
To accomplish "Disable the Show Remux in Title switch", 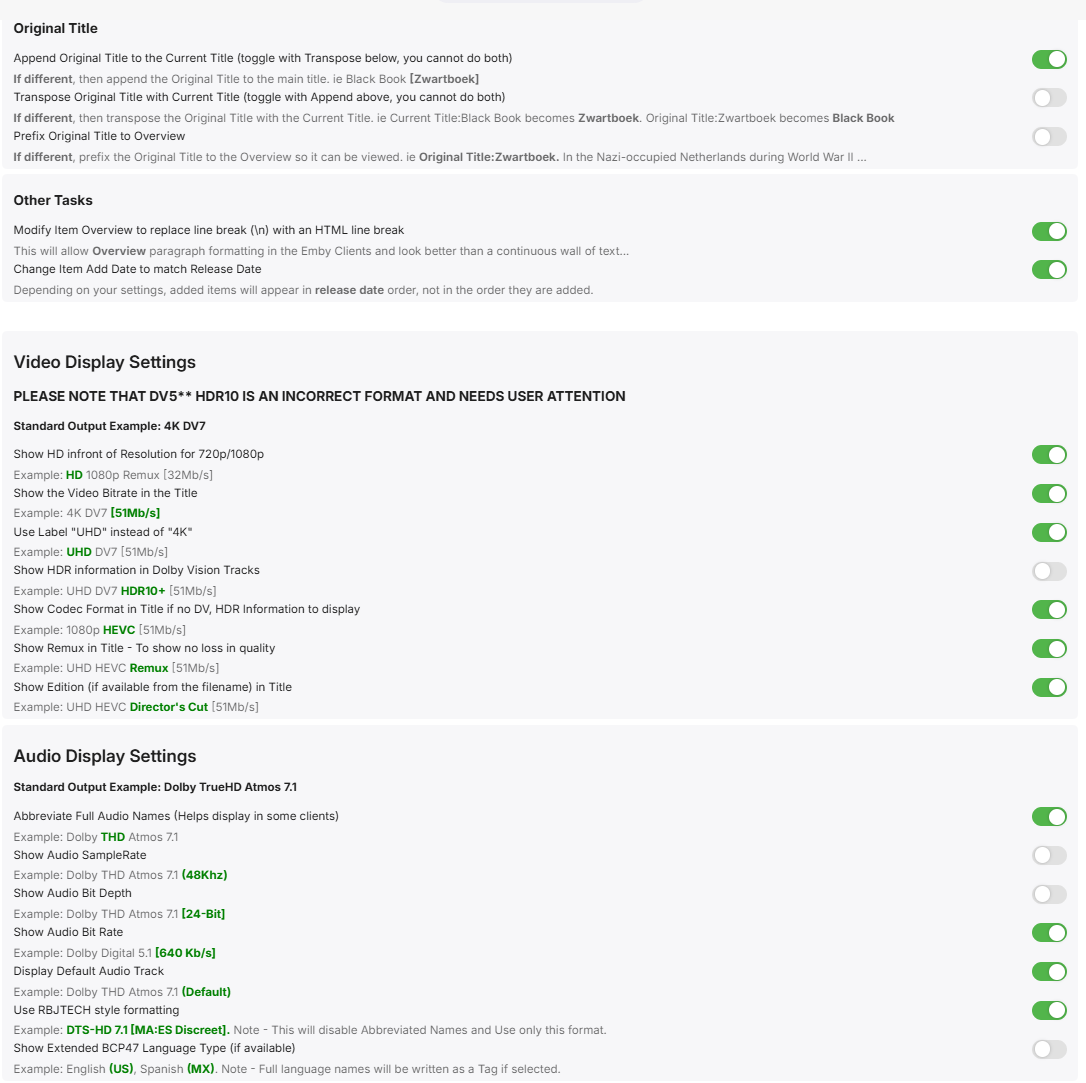I will tap(1049, 649).
